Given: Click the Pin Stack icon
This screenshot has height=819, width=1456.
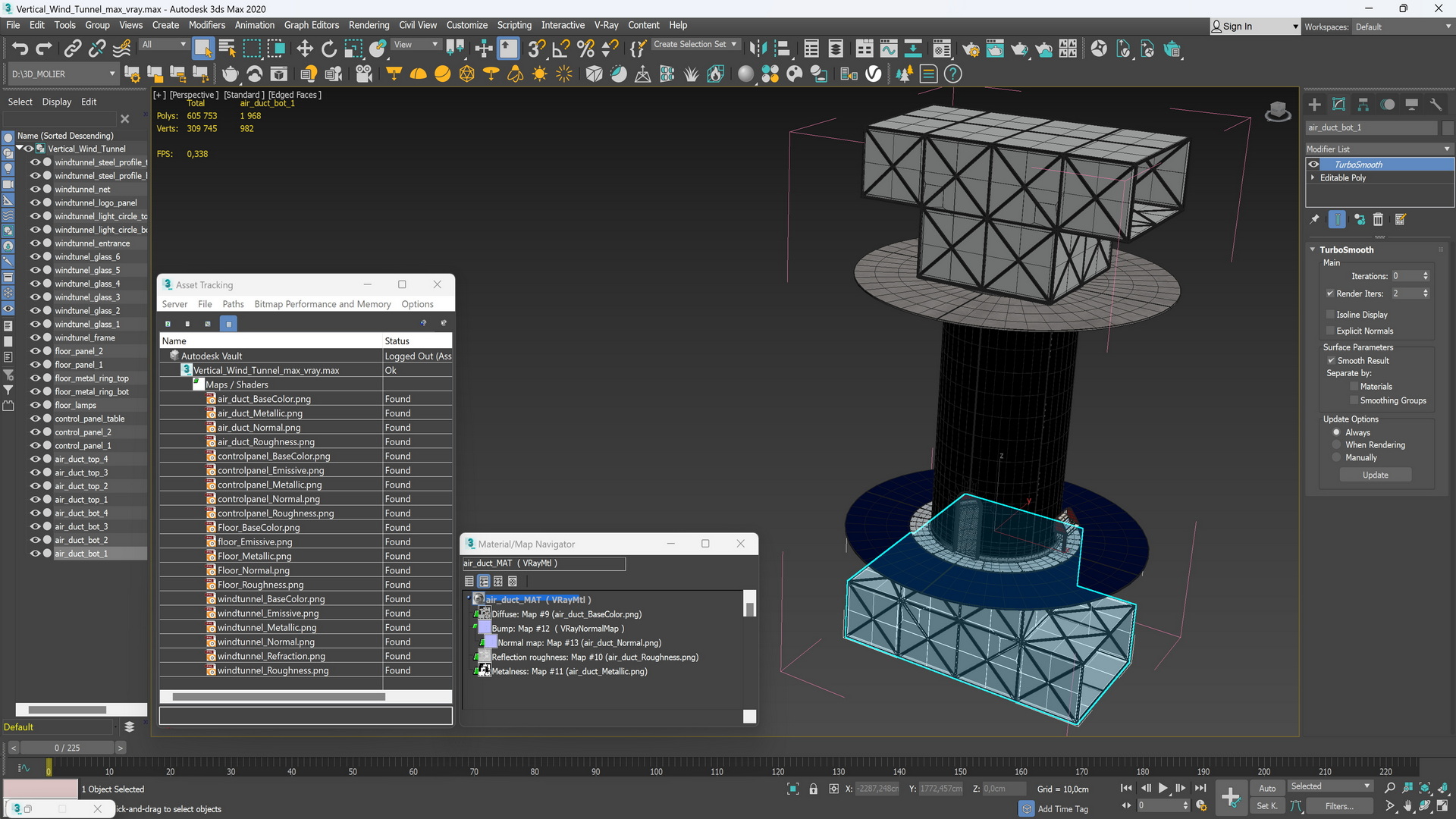Looking at the screenshot, I should (1315, 220).
